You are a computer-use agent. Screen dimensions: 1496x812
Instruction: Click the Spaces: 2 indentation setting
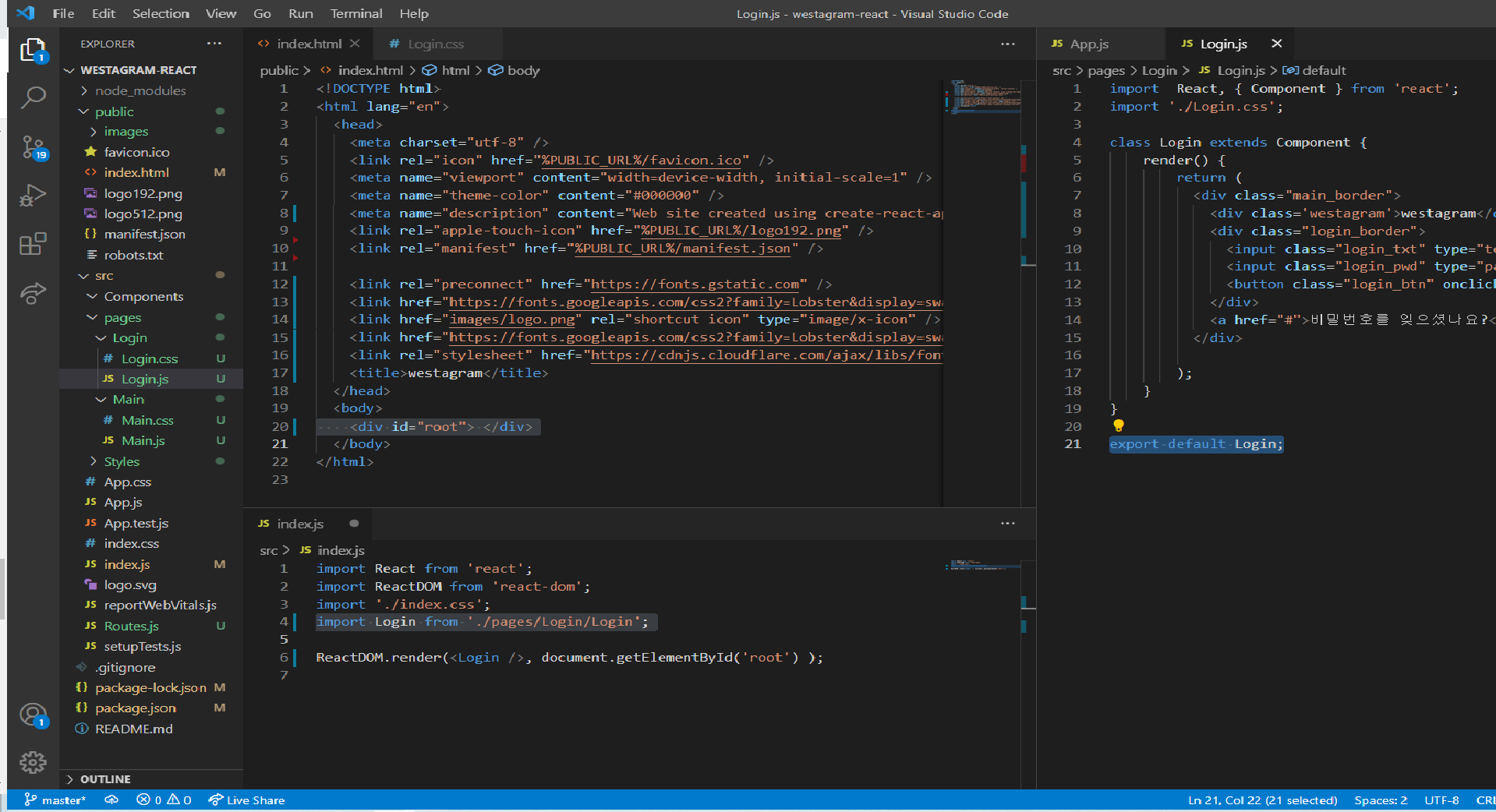1381,800
